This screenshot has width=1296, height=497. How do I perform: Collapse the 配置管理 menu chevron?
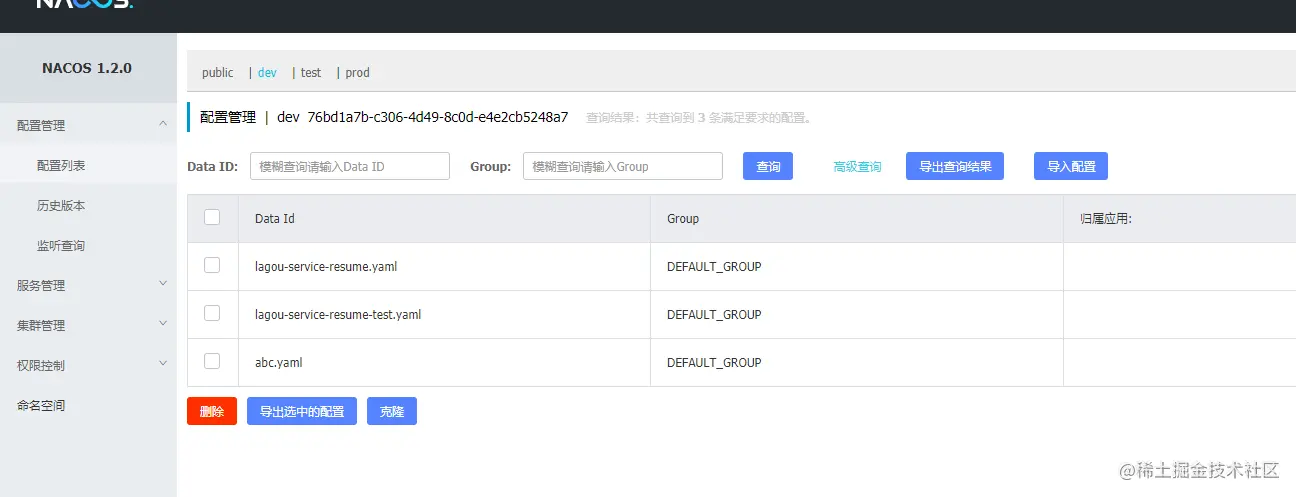pyautogui.click(x=163, y=124)
